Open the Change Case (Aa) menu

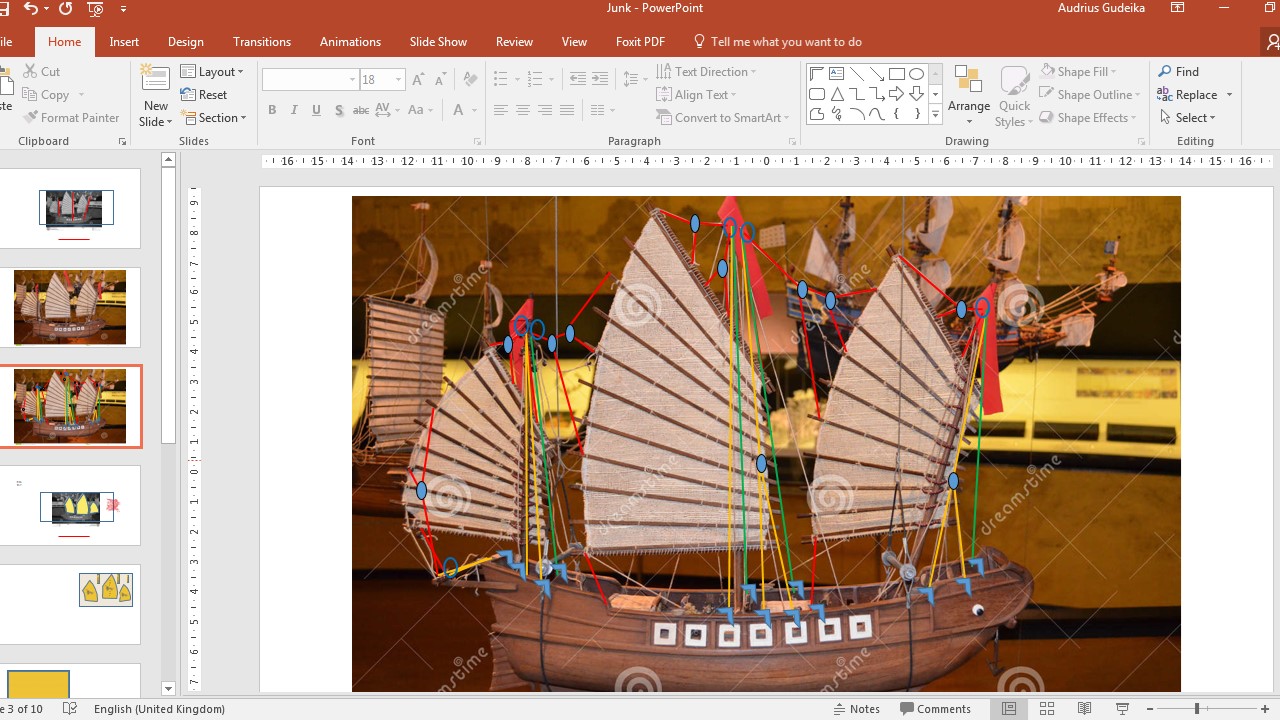click(420, 111)
